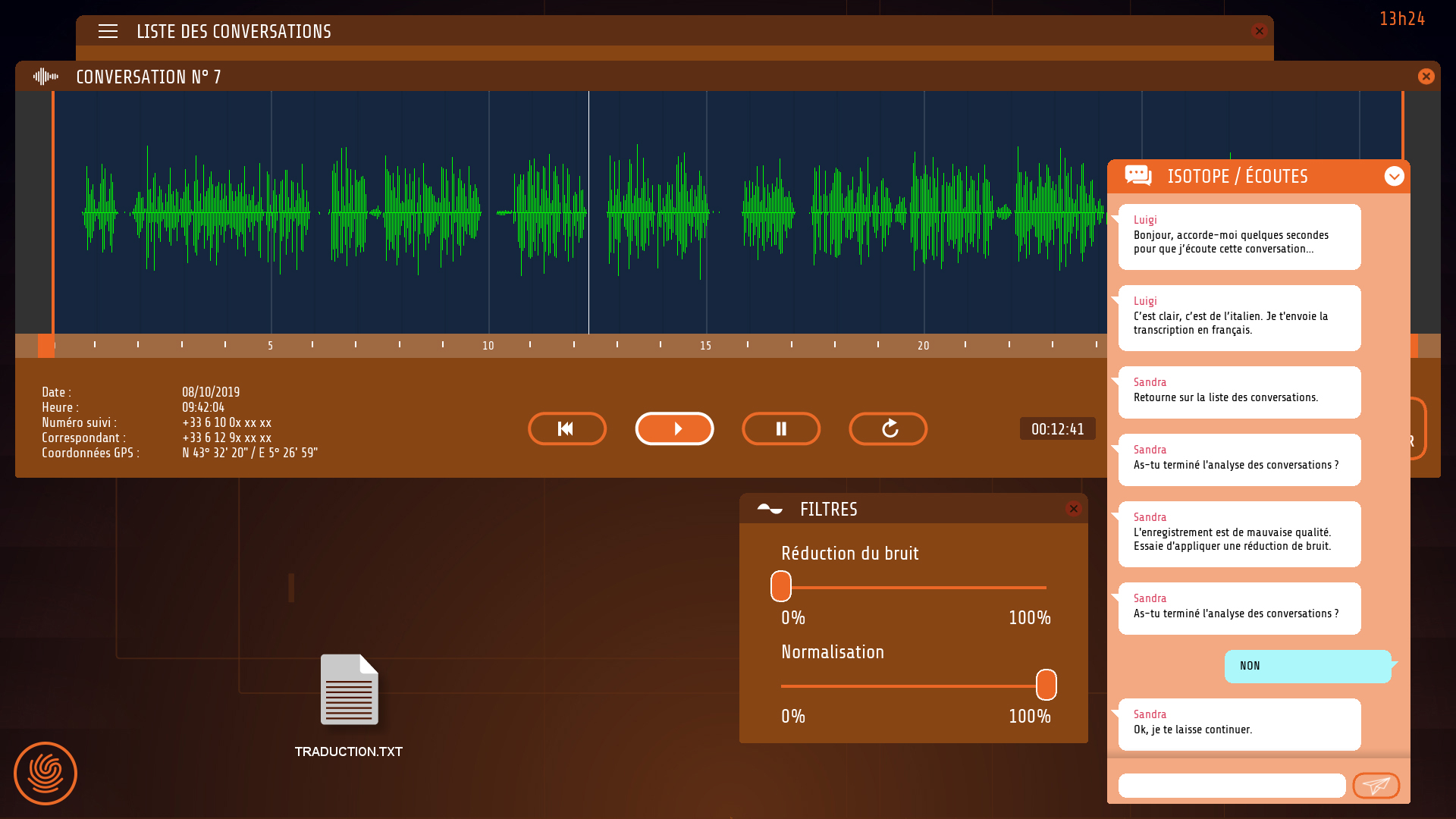Pause the audio playback
The height and width of the screenshot is (819, 1456).
[781, 429]
